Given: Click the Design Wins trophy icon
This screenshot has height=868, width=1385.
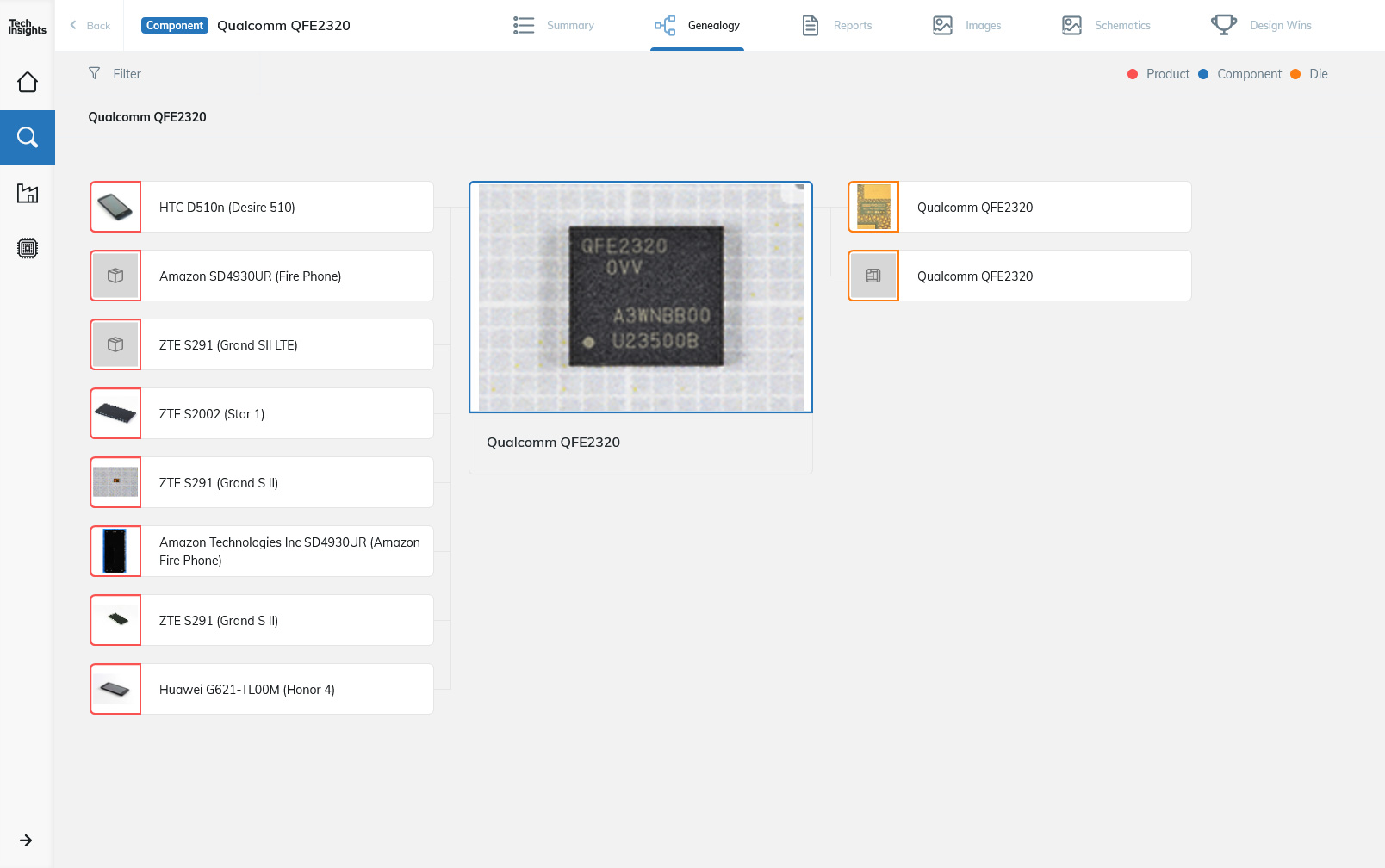Looking at the screenshot, I should [x=1224, y=25].
